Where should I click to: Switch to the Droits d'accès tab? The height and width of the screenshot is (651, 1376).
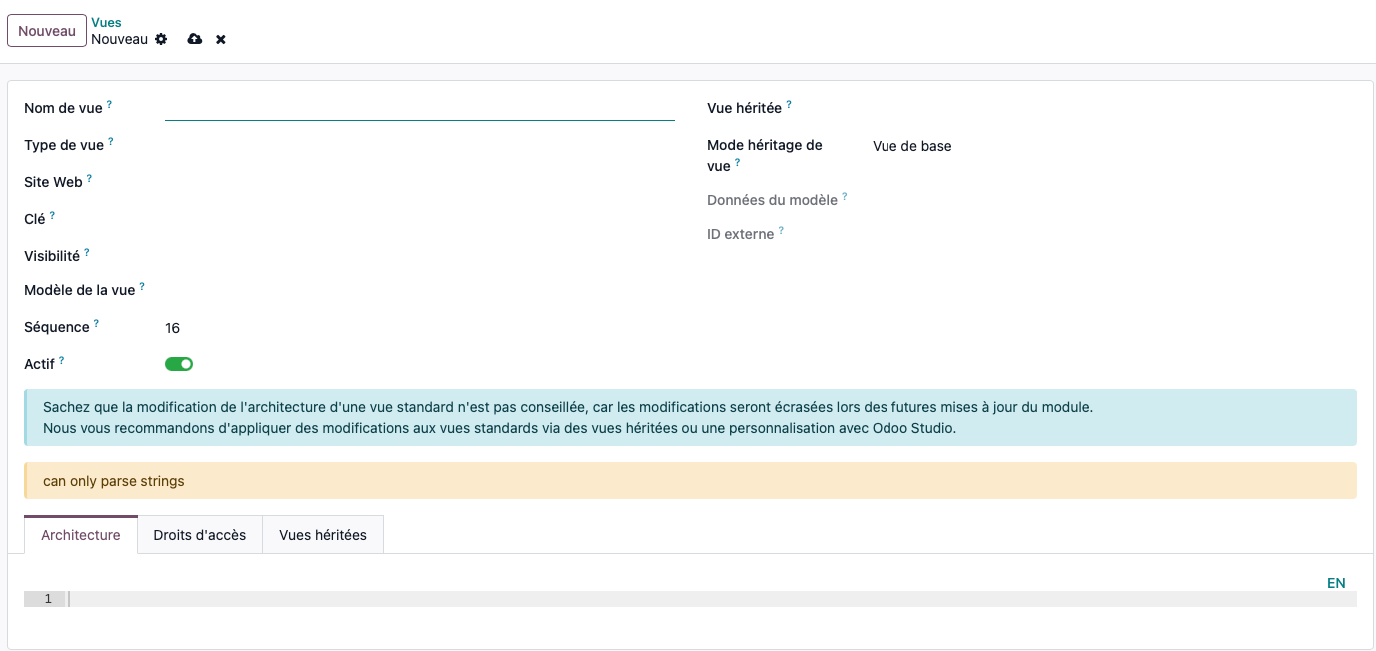[x=200, y=535]
